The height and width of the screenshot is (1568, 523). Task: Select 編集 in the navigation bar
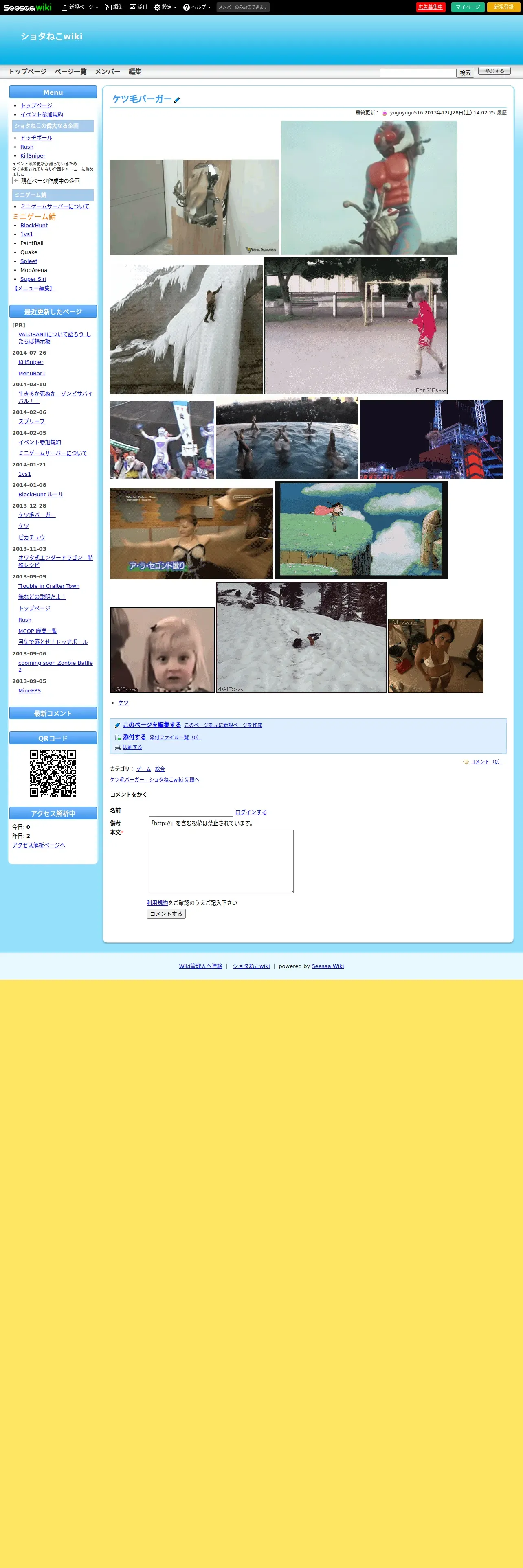tap(135, 72)
